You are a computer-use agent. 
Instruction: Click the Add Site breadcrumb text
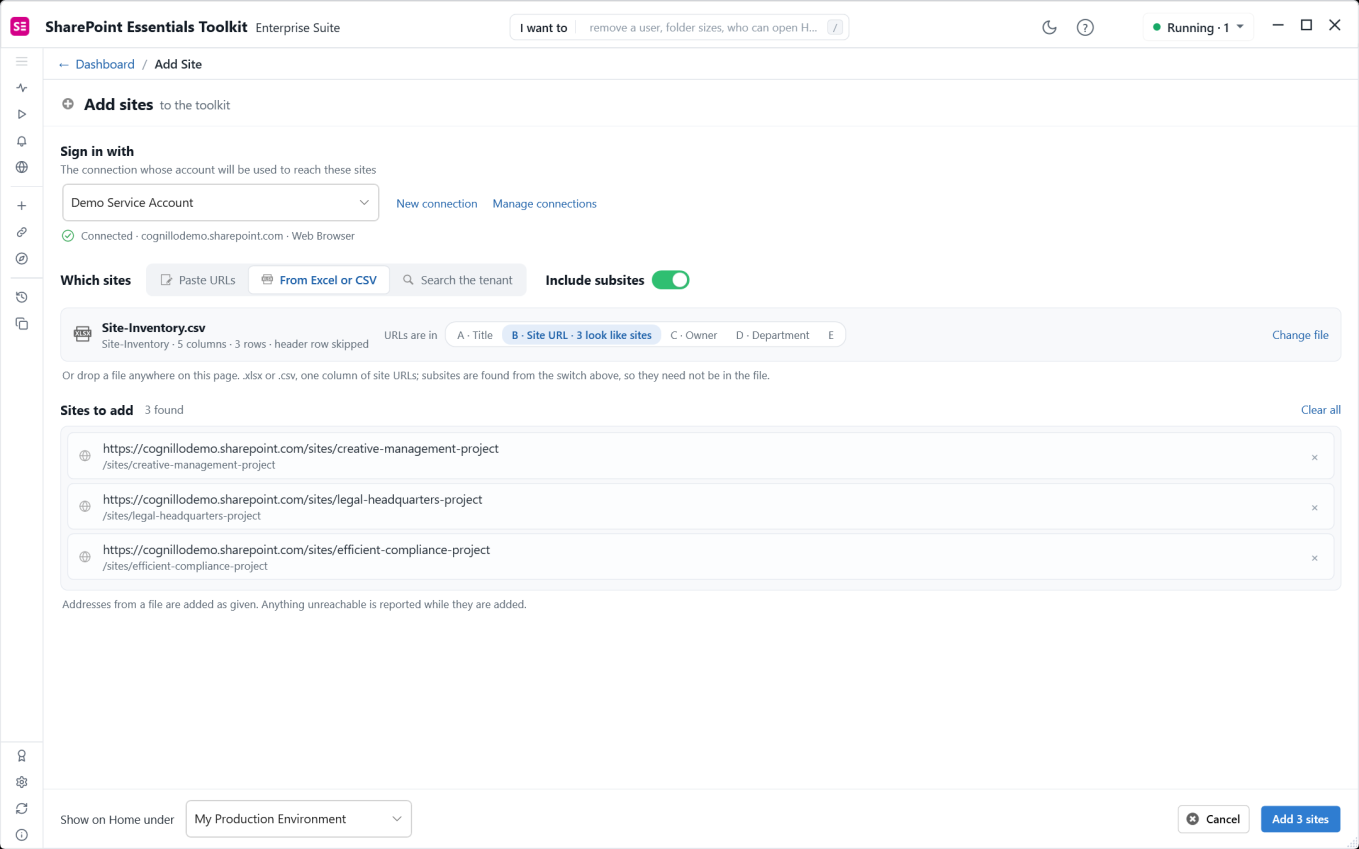178,64
